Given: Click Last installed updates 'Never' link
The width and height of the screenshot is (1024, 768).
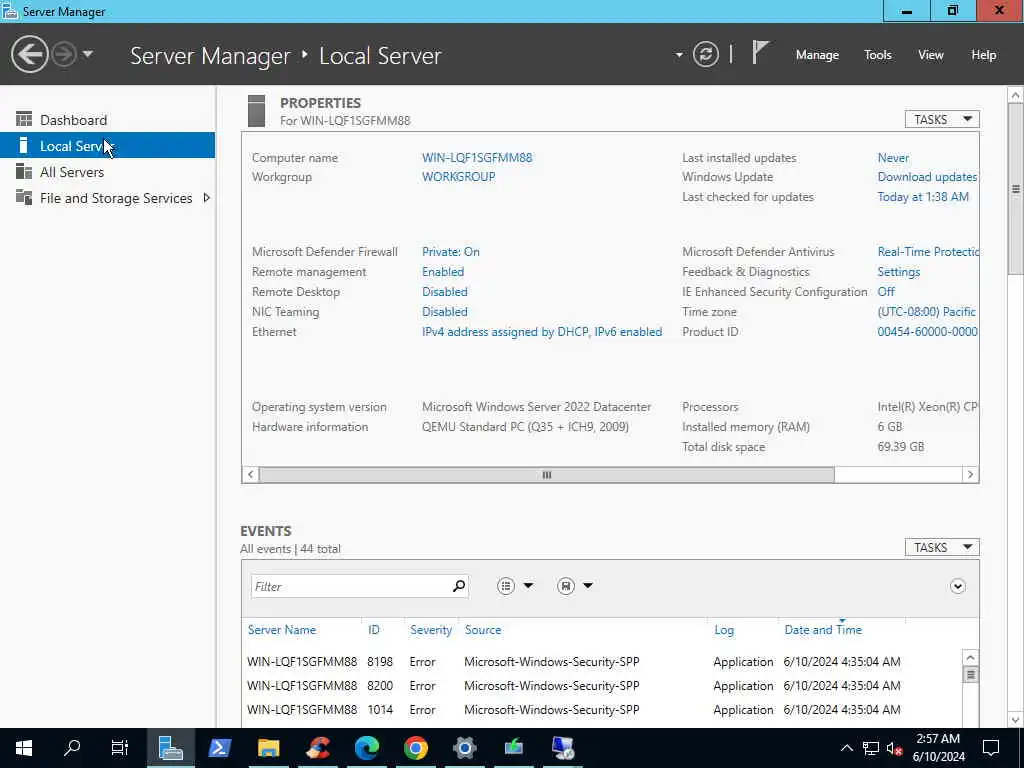Looking at the screenshot, I should pyautogui.click(x=893, y=157).
